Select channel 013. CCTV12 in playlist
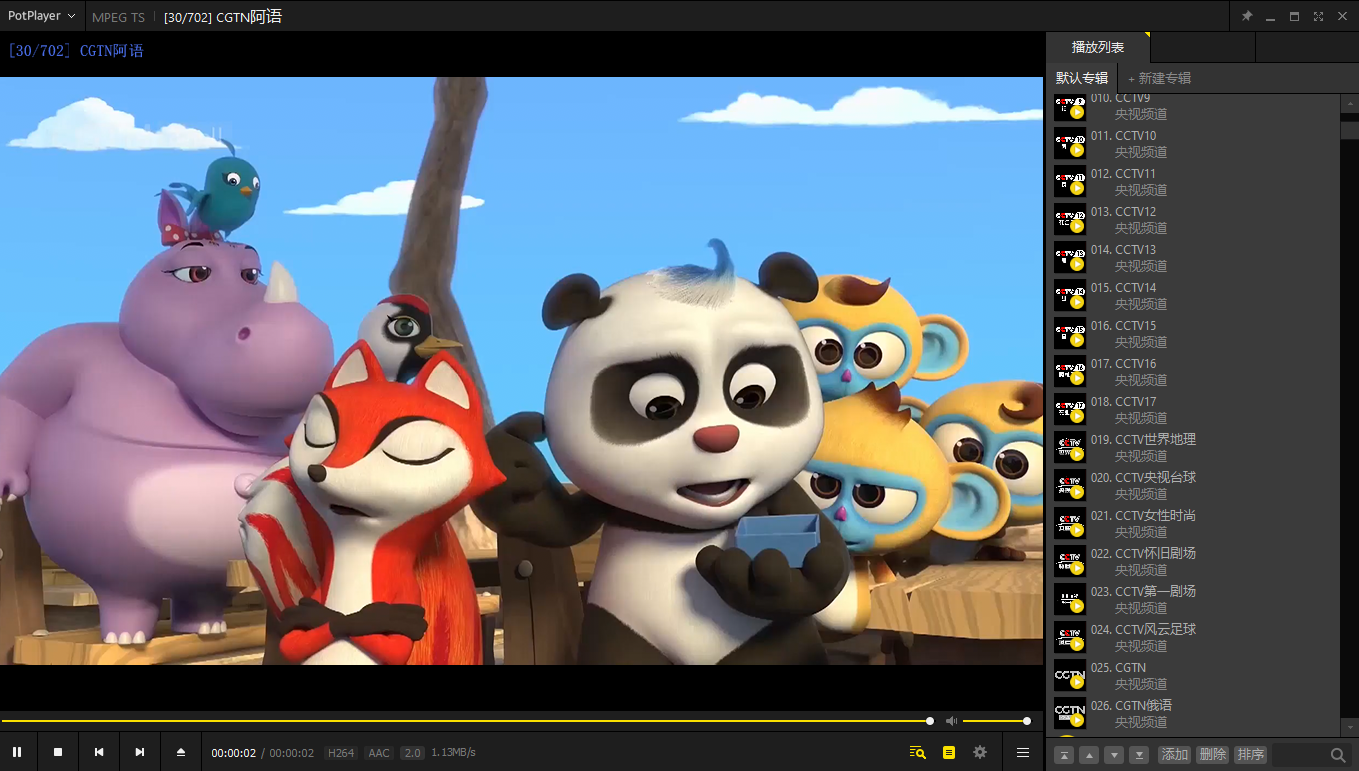This screenshot has width=1359, height=771. click(x=1193, y=220)
